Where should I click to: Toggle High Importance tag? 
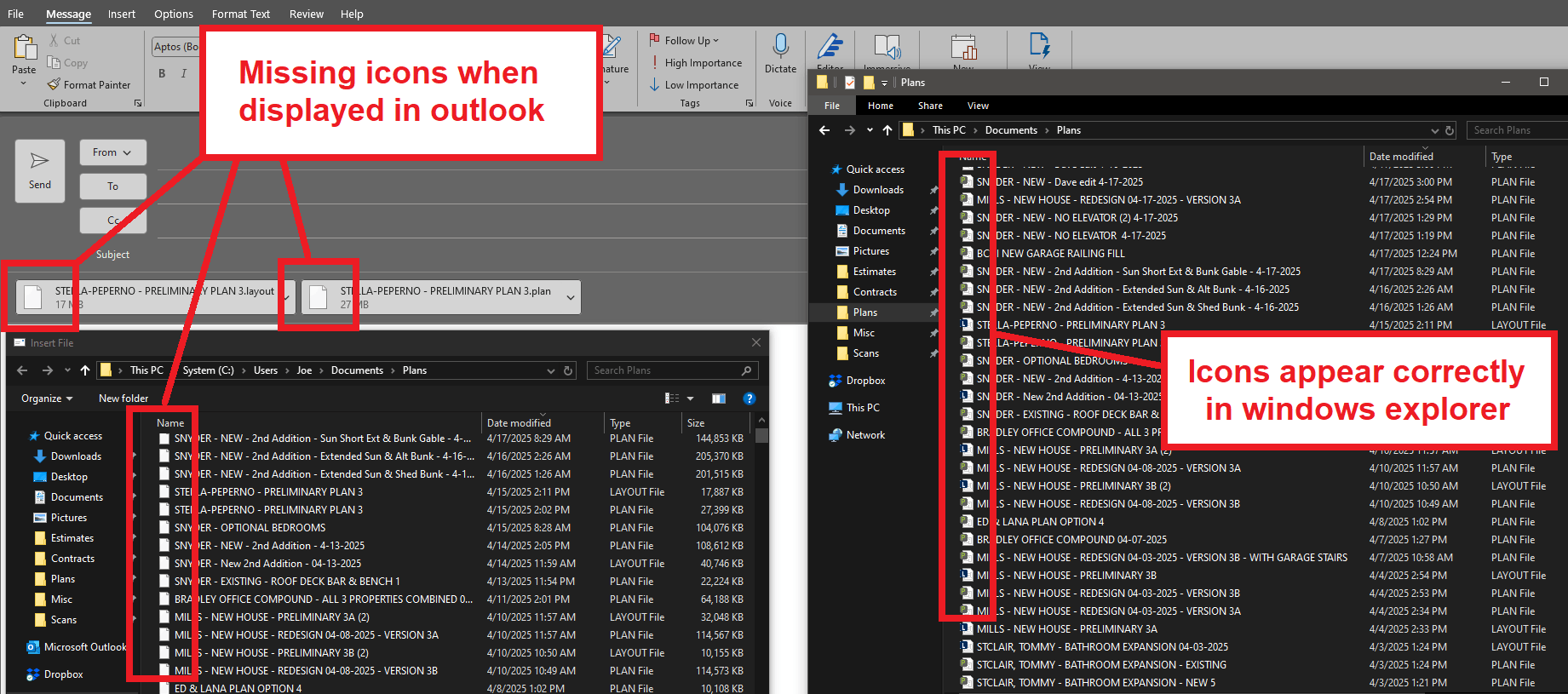(x=696, y=63)
